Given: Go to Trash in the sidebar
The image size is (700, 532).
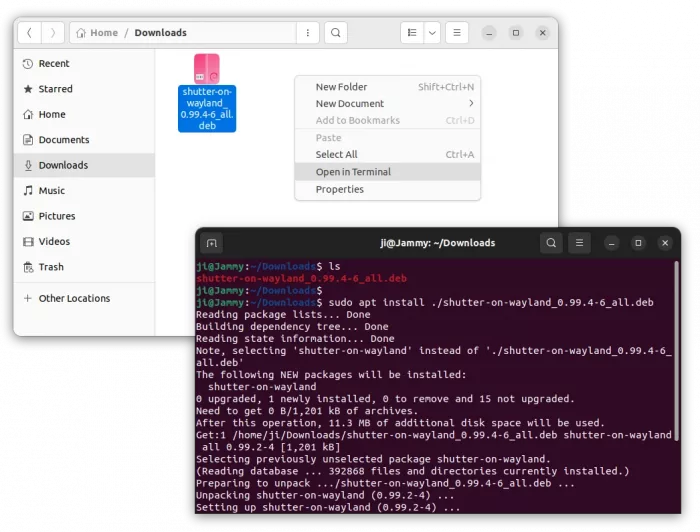Looking at the screenshot, I should (51, 267).
